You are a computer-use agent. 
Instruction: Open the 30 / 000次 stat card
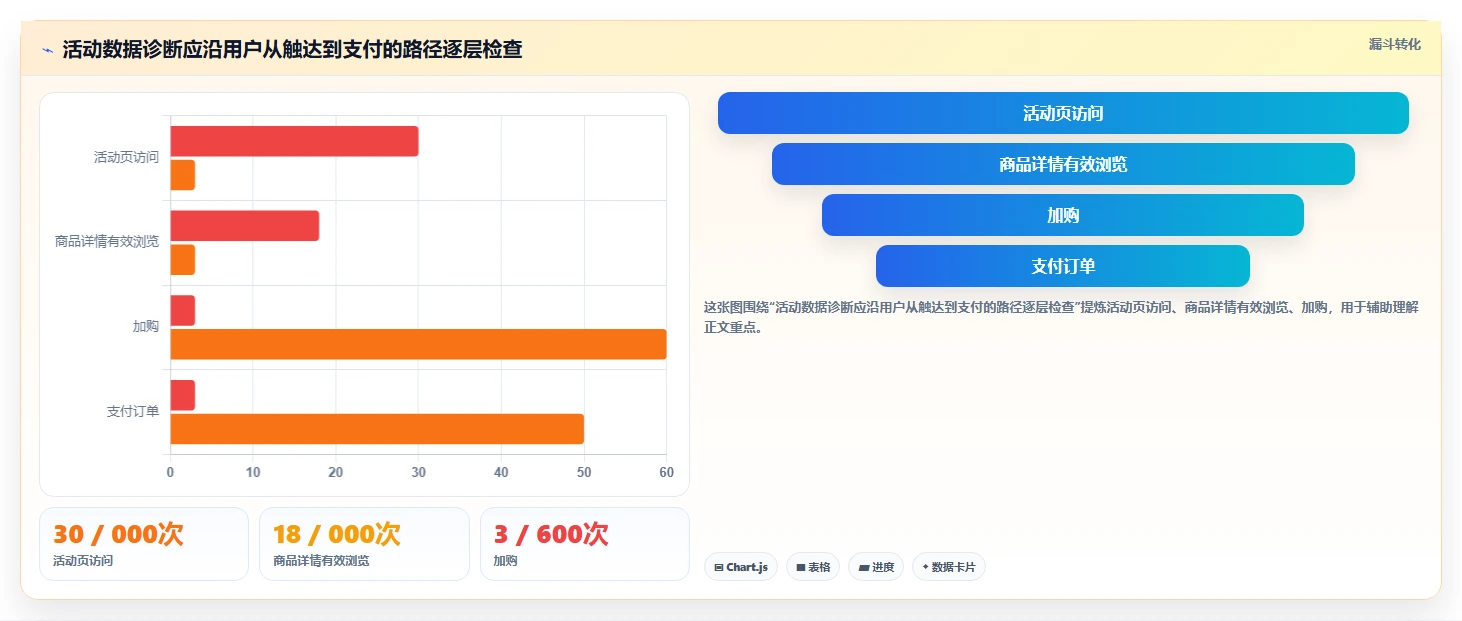coord(144,544)
